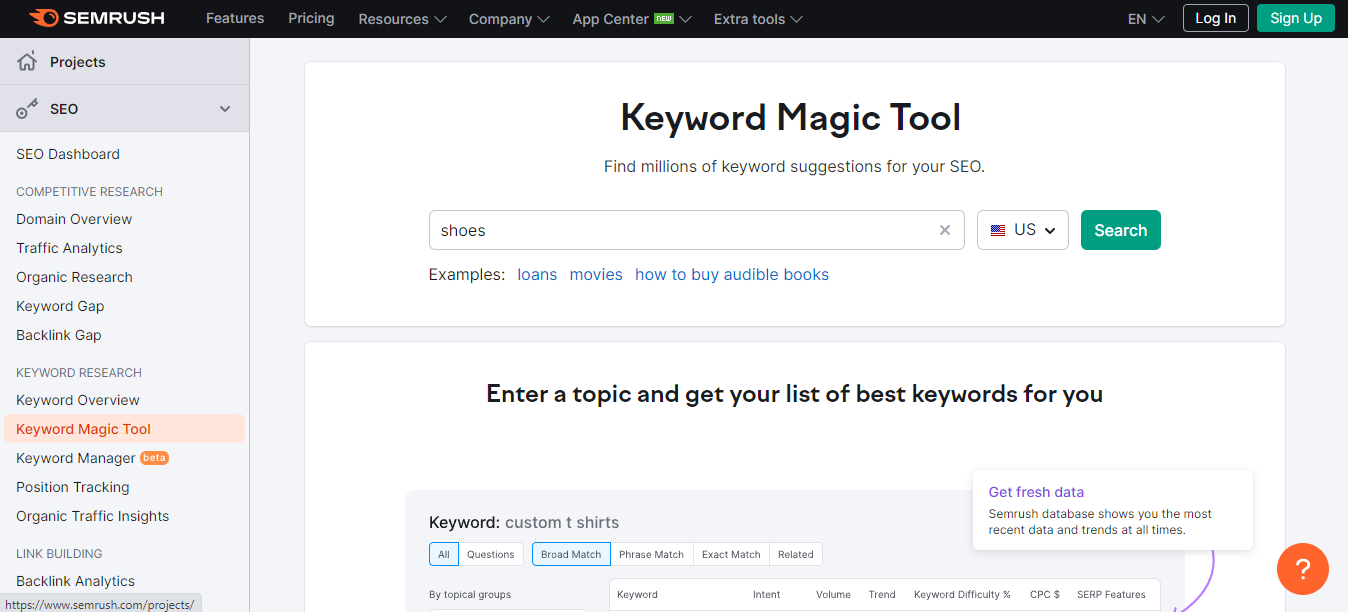Click the Projects home icon
This screenshot has width=1348, height=612.
click(27, 62)
